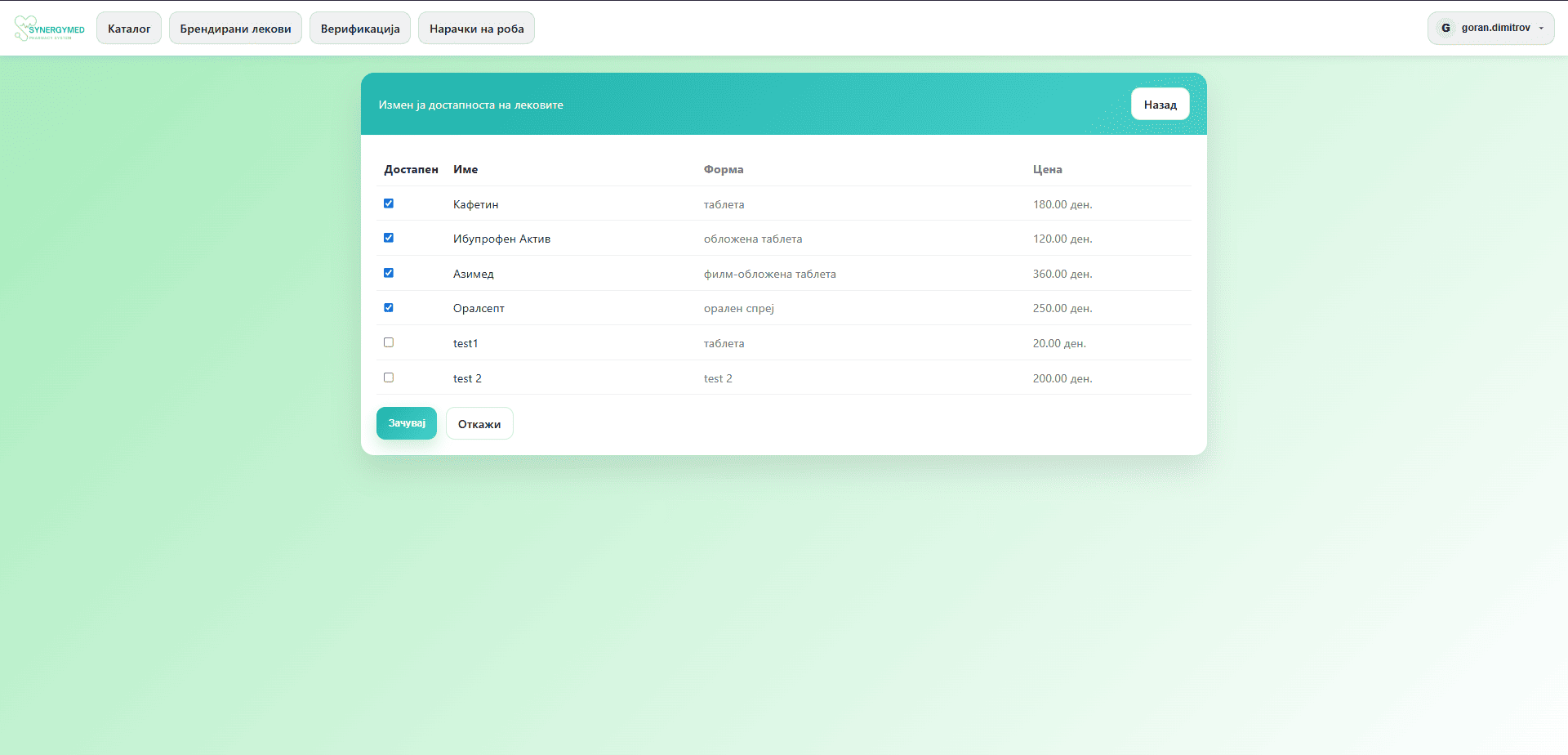Toggle off the Оралсепт checkbox
The width and height of the screenshot is (1568, 755).
click(389, 308)
